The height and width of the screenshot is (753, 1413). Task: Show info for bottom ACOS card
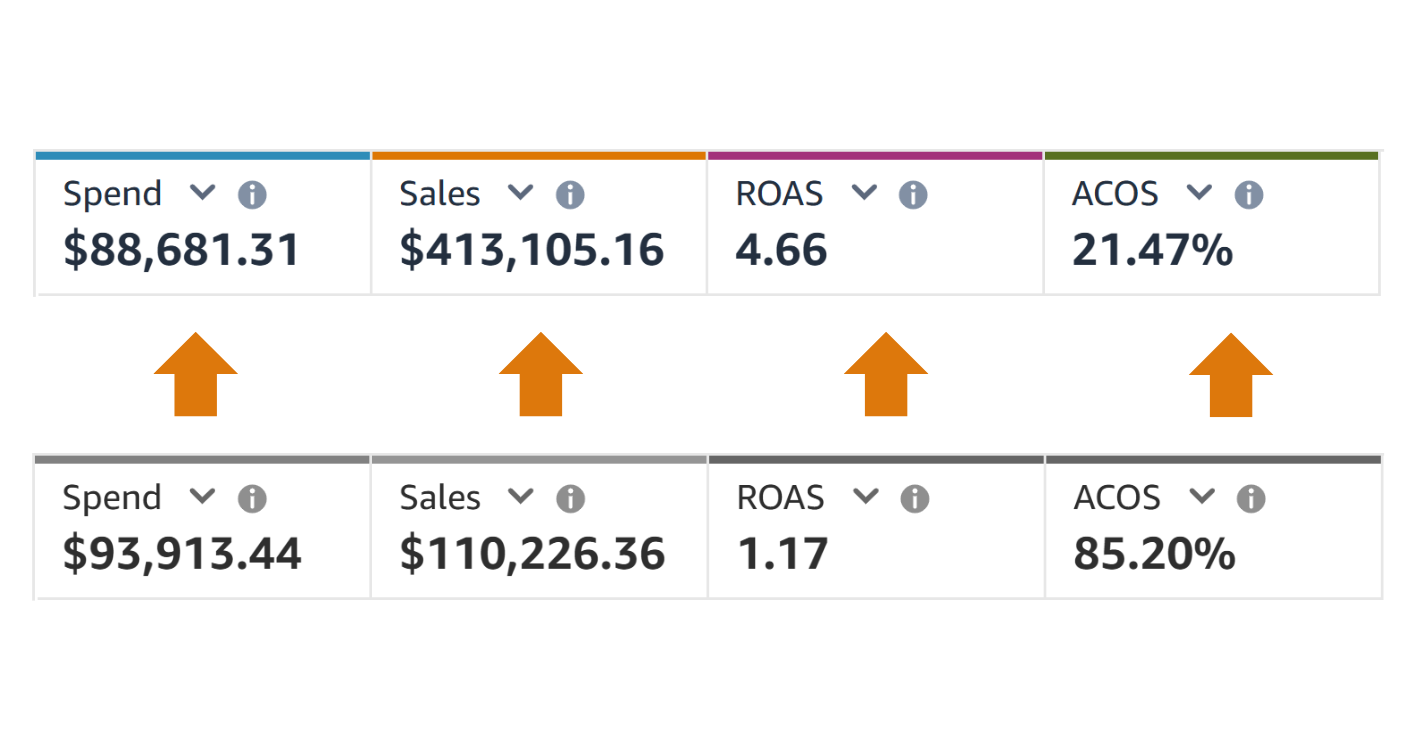pos(1251,498)
